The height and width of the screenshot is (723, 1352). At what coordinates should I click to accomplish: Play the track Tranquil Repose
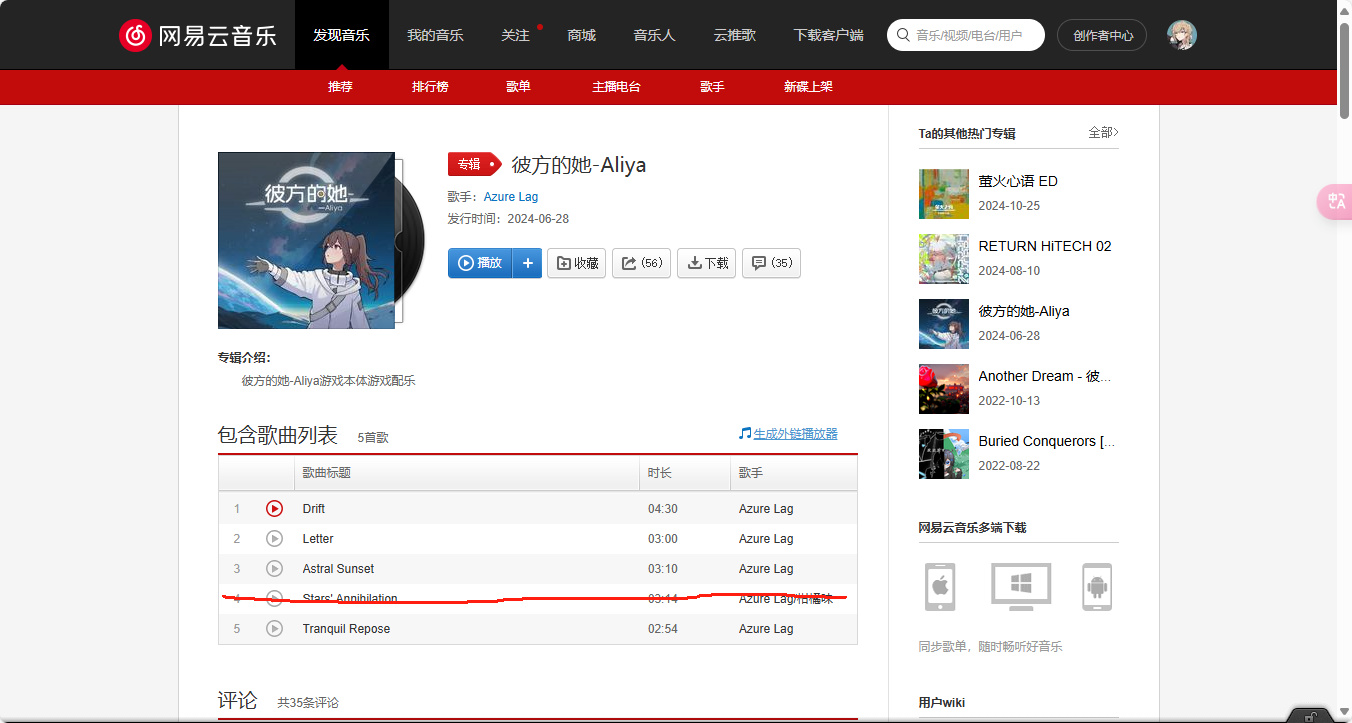click(x=274, y=628)
